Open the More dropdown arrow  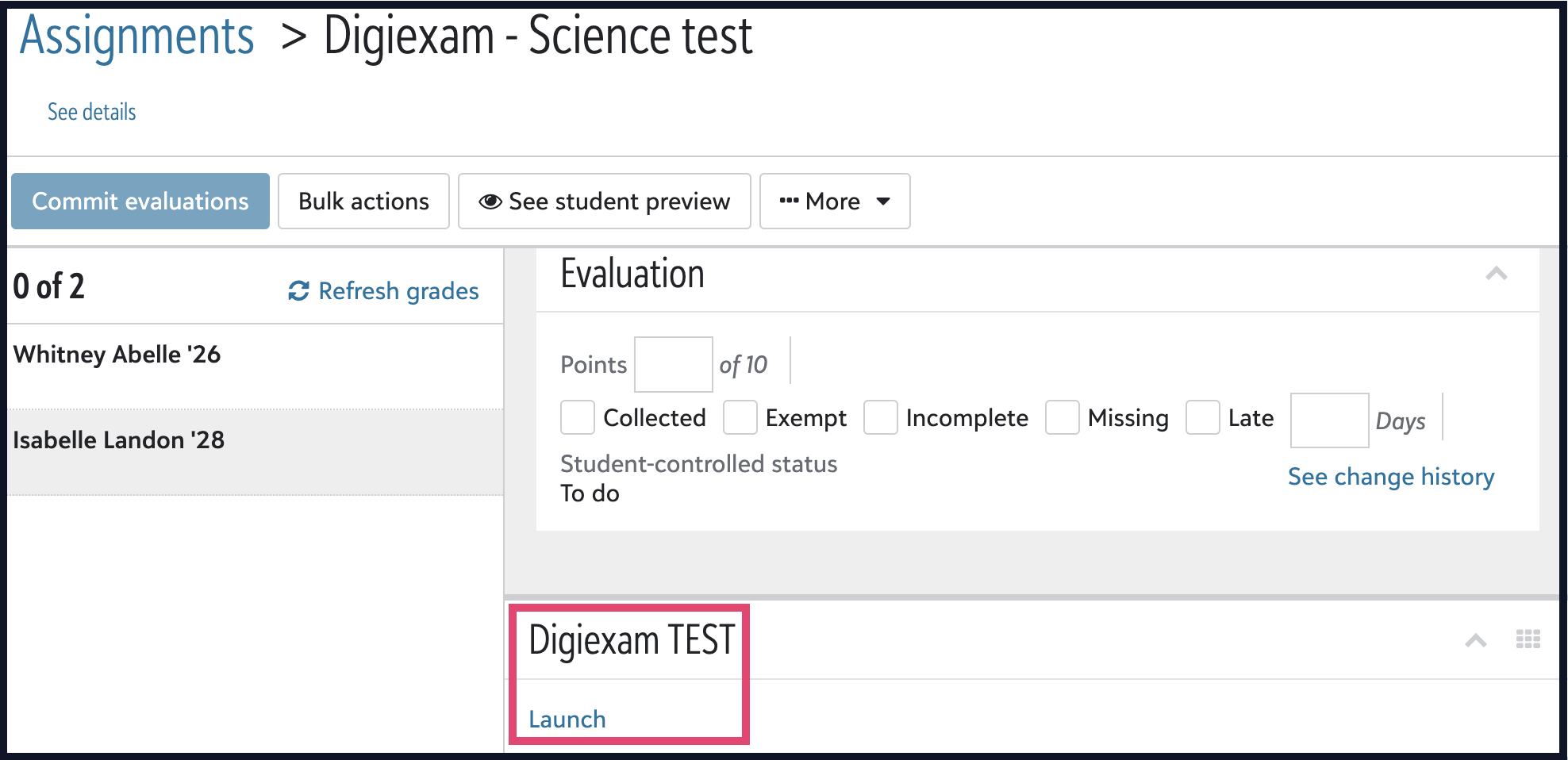click(x=883, y=202)
